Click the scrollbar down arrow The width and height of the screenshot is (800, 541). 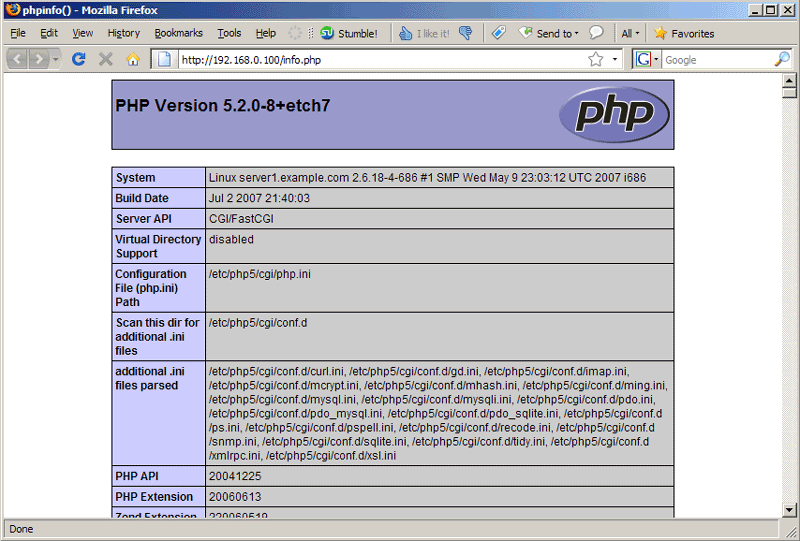coord(789,509)
